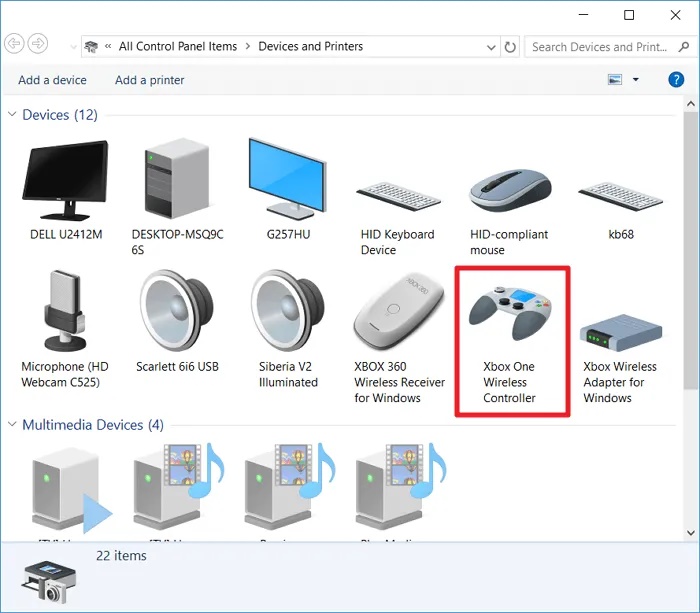Click the change view icon
Viewport: 700px width, 613px height.
[615, 79]
